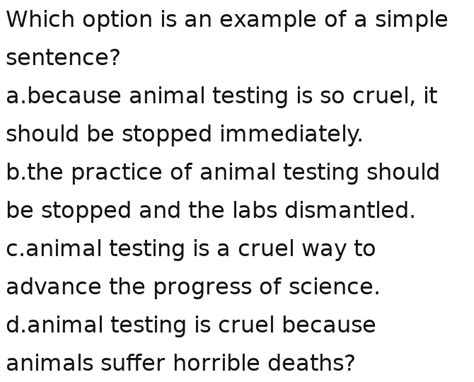
Task: Click the word 'science' in option c
Action: click(x=334, y=287)
